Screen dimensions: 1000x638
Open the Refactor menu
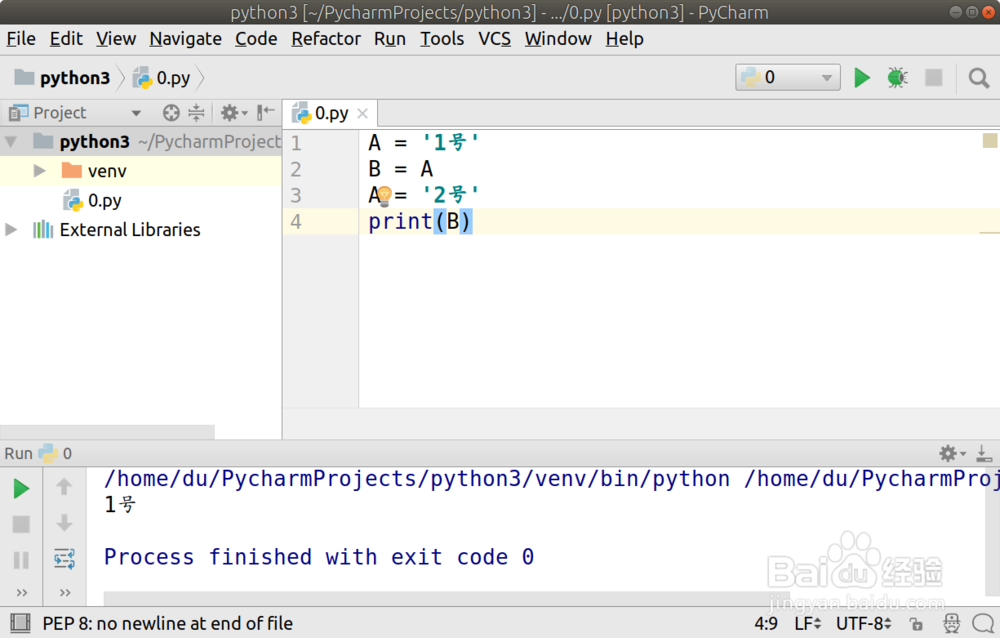[x=326, y=39]
